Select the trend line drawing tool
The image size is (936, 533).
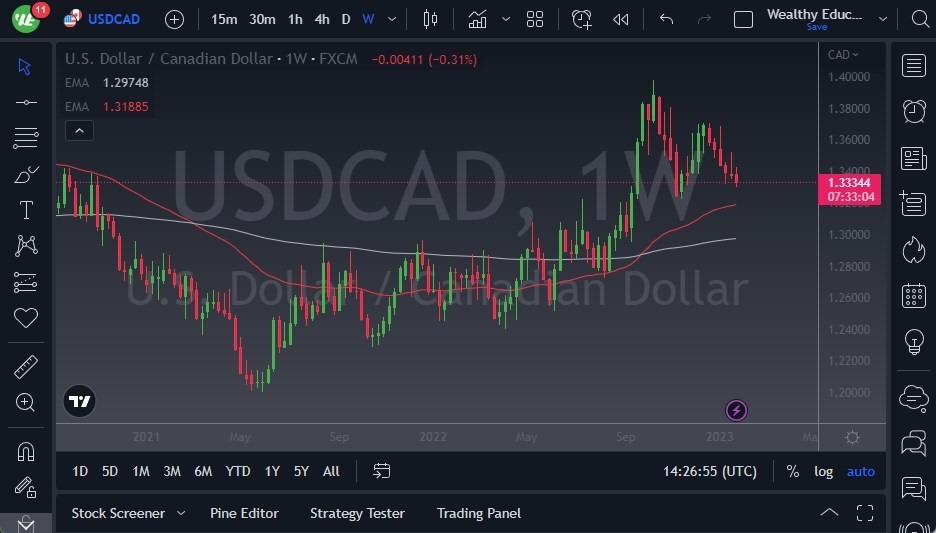tap(26, 103)
